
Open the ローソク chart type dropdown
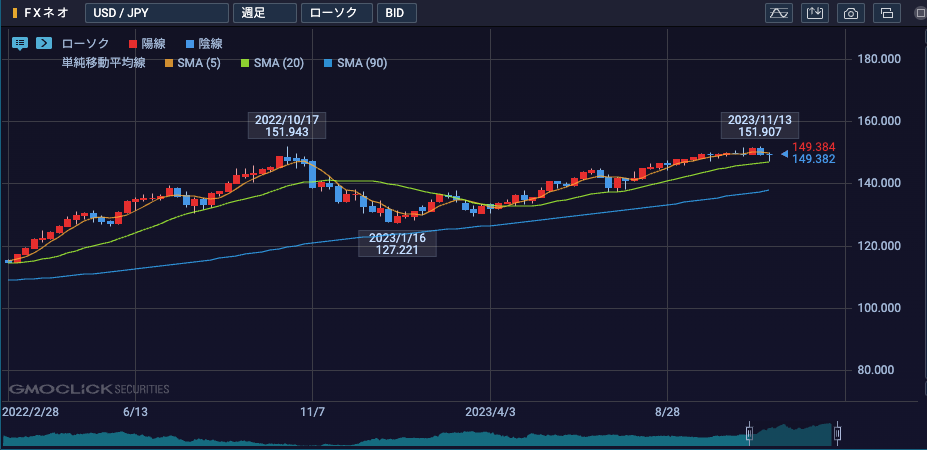click(337, 13)
